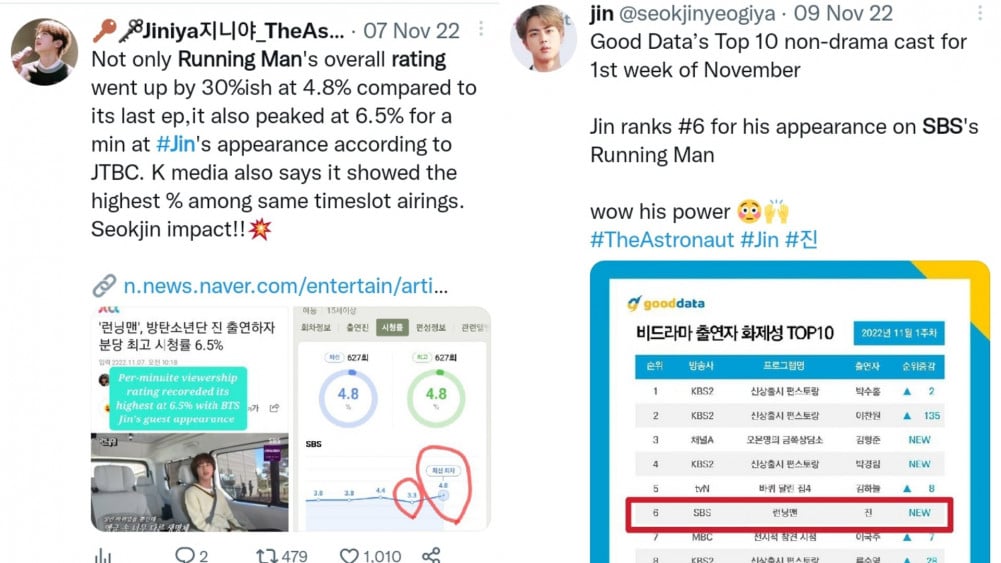Viewport: 1001px width, 563px height.
Task: Open more options menu on jin tweet
Action: click(x=980, y=12)
